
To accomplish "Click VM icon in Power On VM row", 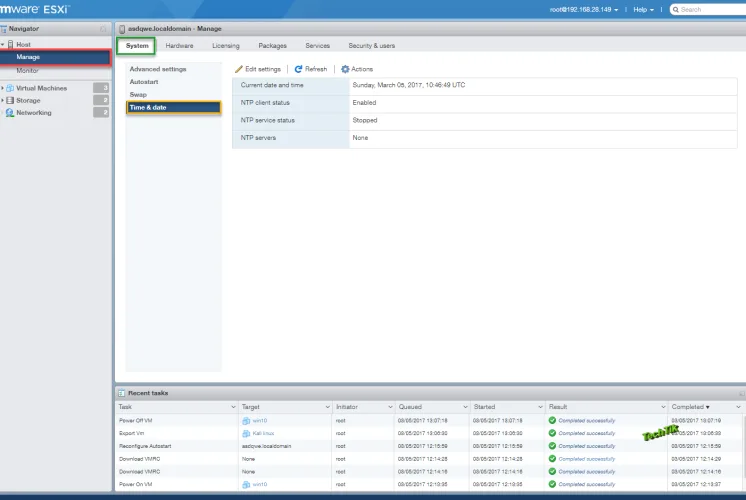I will coord(246,484).
